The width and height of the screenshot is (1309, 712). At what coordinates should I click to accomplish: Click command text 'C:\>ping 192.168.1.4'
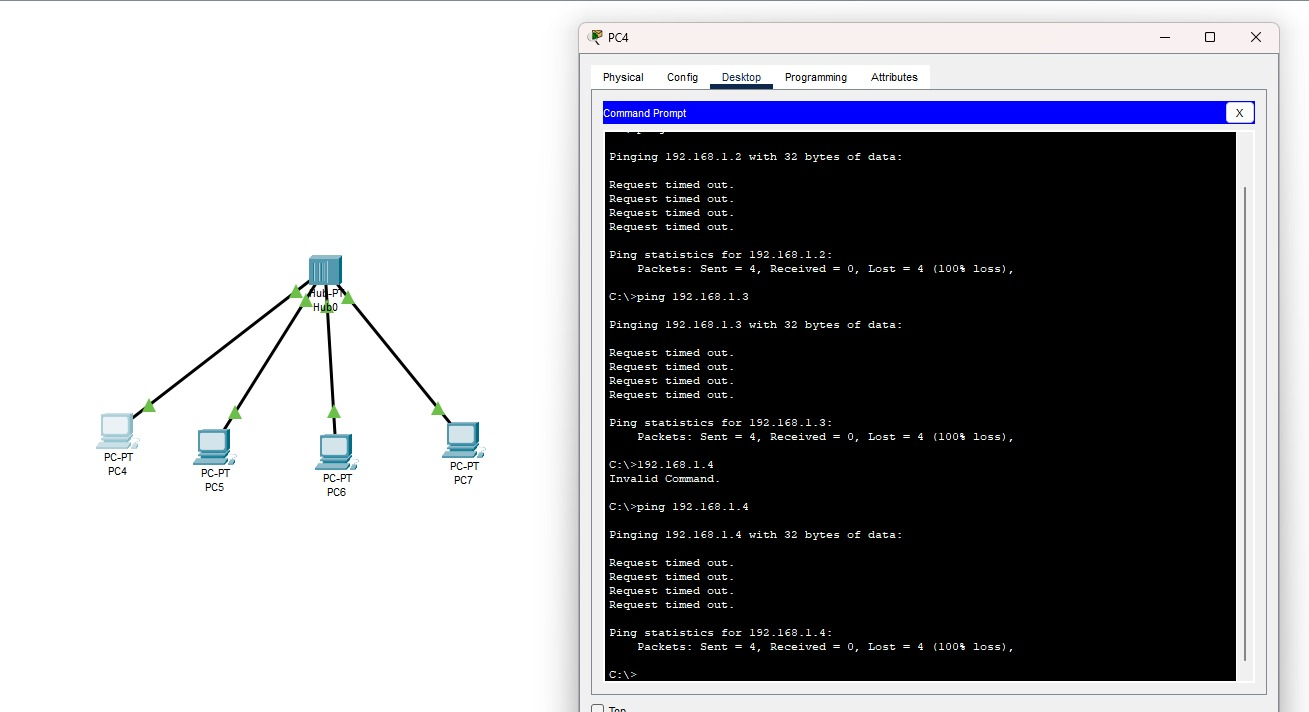click(x=678, y=507)
